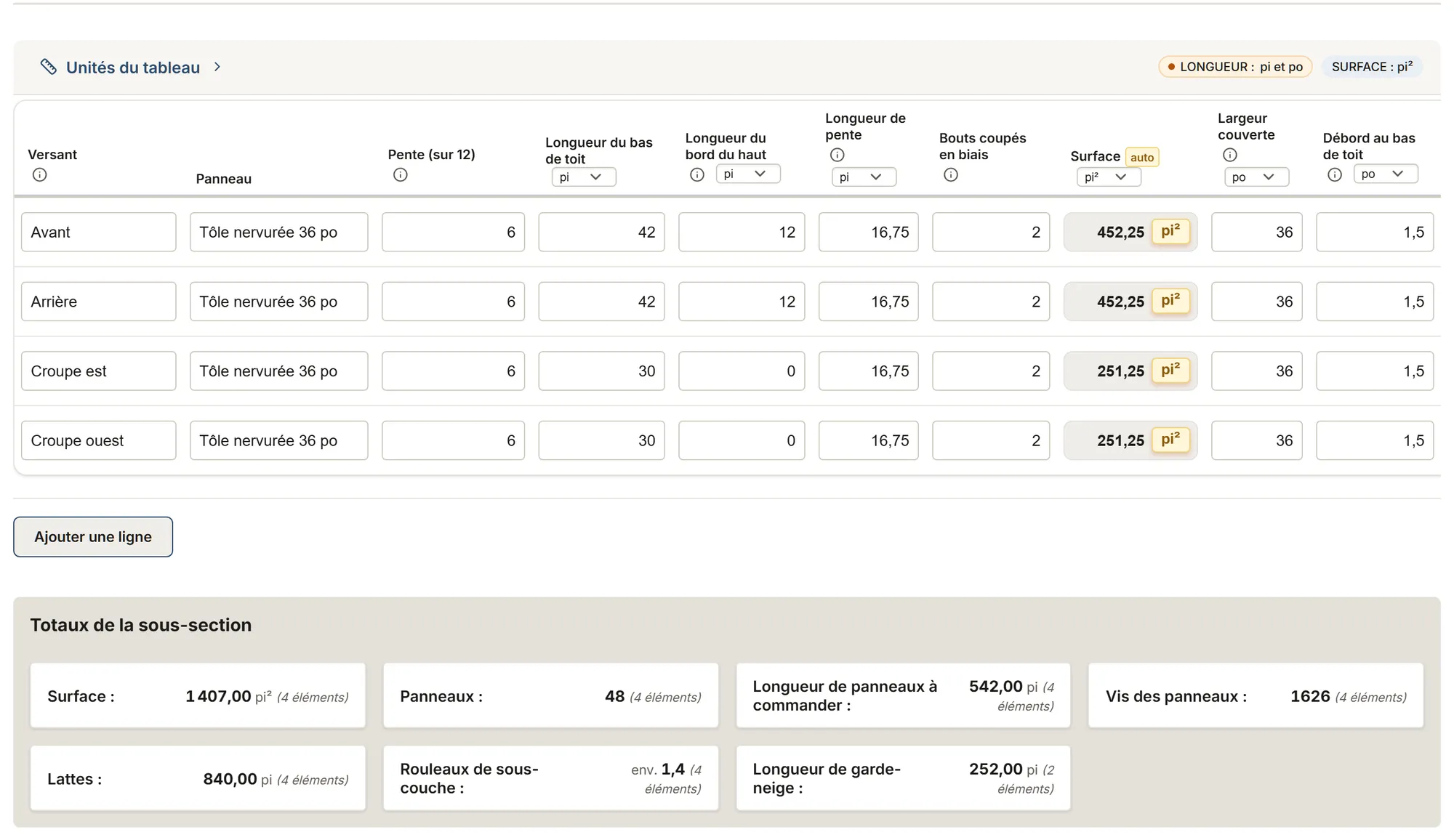1454x840 pixels.
Task: Click the SURFACE : pi² badge
Action: [1372, 67]
